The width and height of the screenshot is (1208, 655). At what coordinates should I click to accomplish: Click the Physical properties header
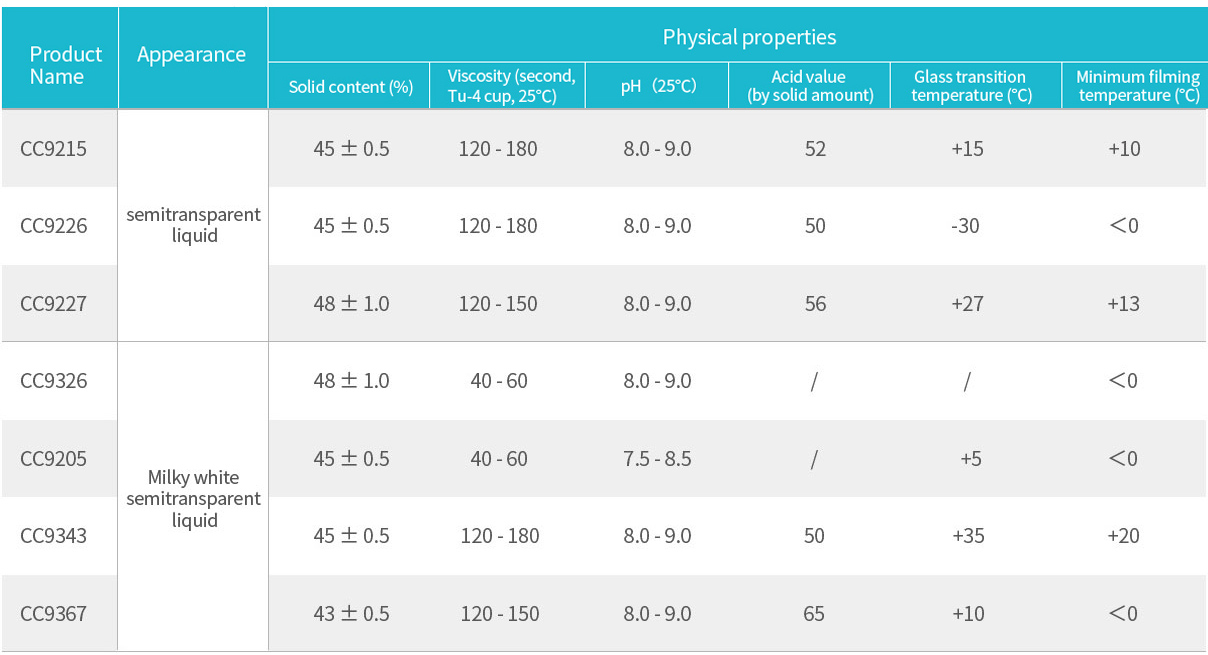click(749, 38)
